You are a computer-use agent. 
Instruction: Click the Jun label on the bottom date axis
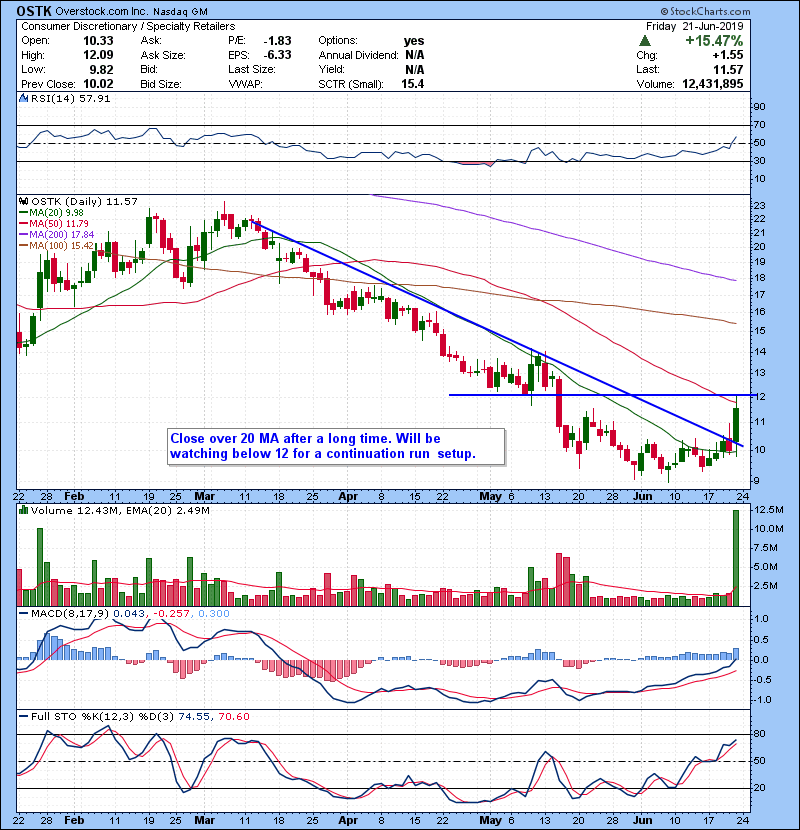(642, 820)
